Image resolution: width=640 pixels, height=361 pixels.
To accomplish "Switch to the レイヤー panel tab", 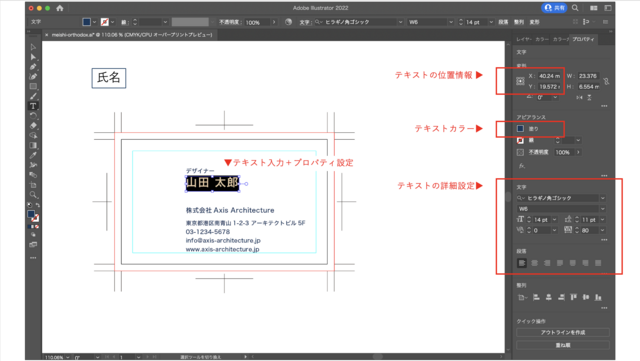I will click(x=523, y=39).
